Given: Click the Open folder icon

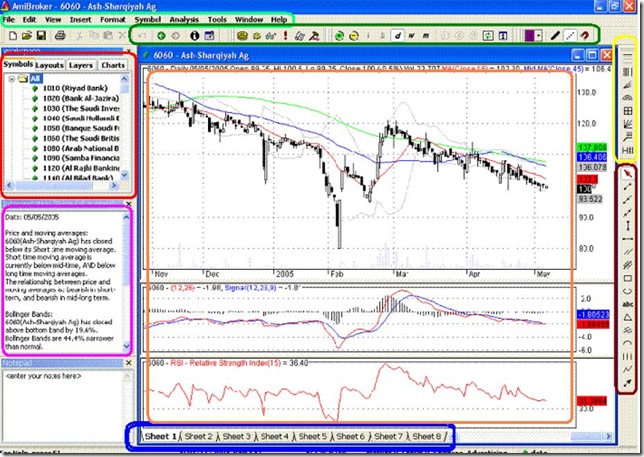Looking at the screenshot, I should tap(27, 36).
